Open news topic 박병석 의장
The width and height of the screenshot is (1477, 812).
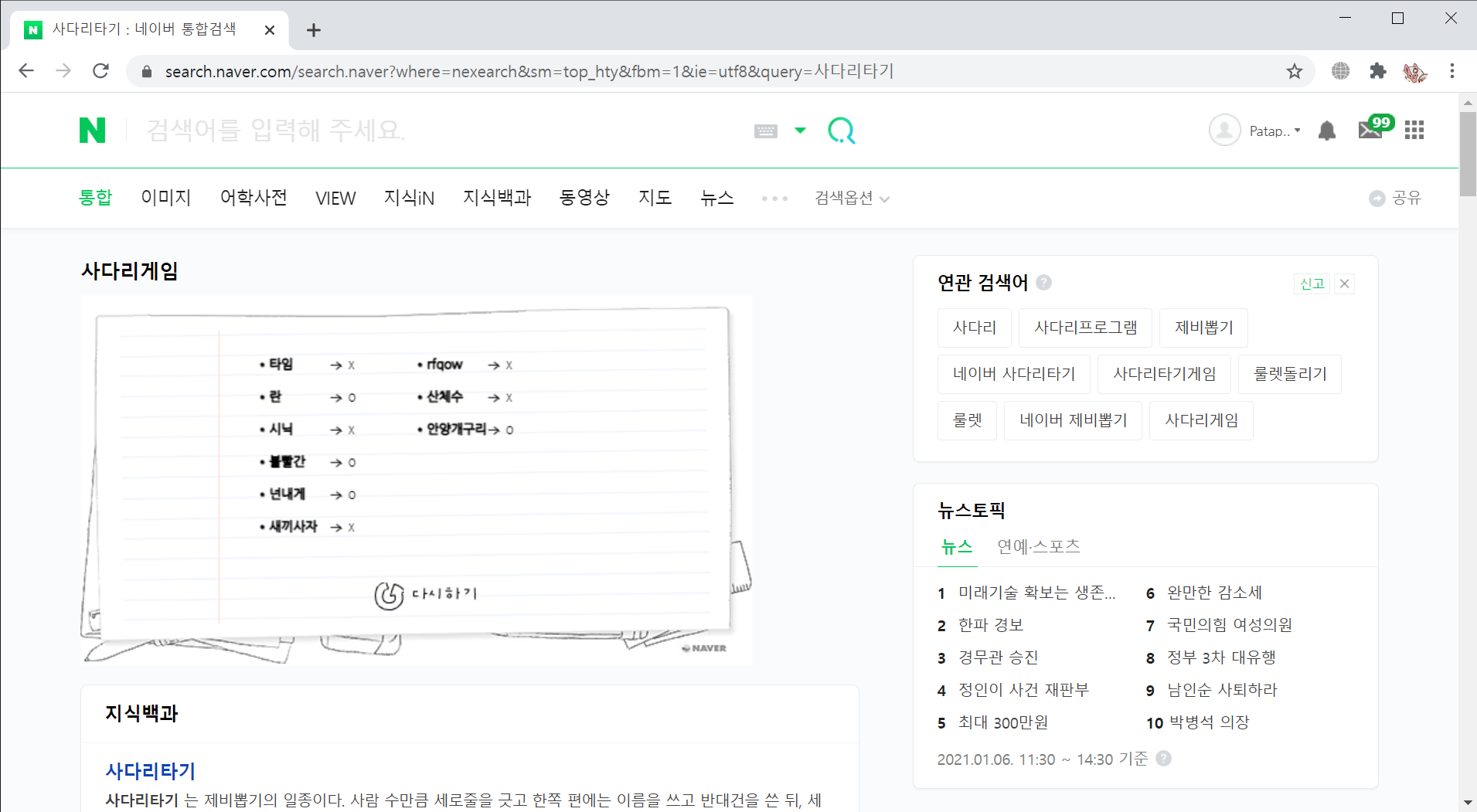1209,722
